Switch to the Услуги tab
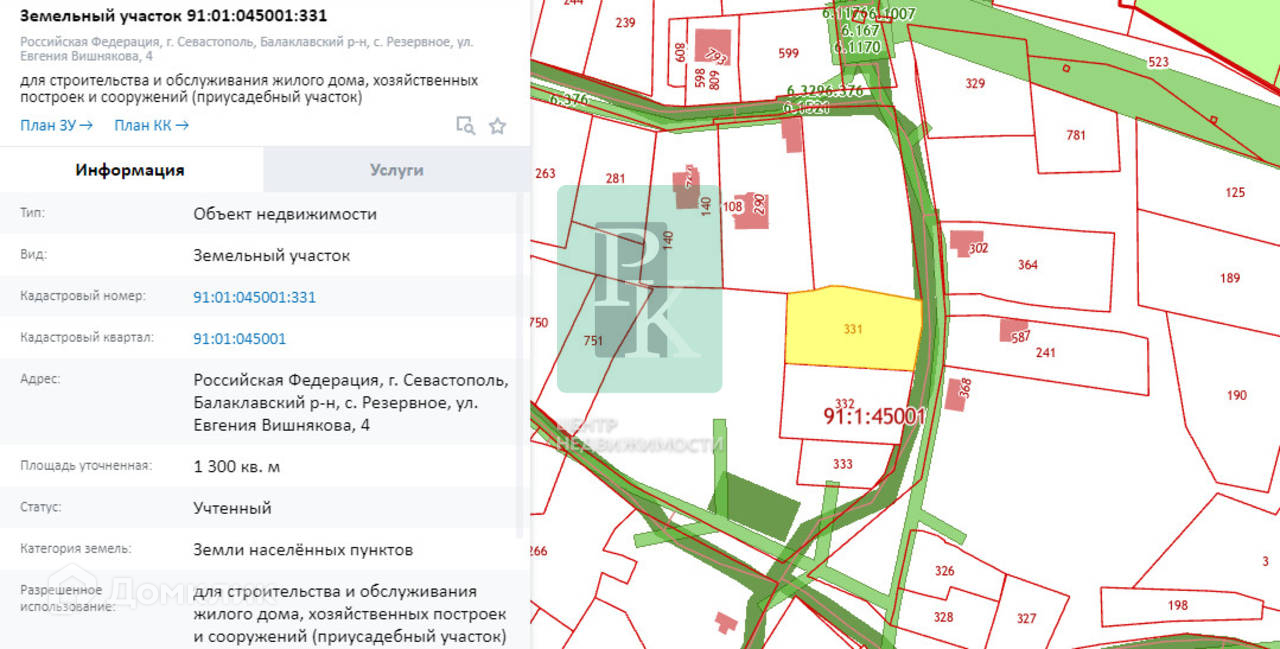The height and width of the screenshot is (649, 1280). [x=397, y=170]
